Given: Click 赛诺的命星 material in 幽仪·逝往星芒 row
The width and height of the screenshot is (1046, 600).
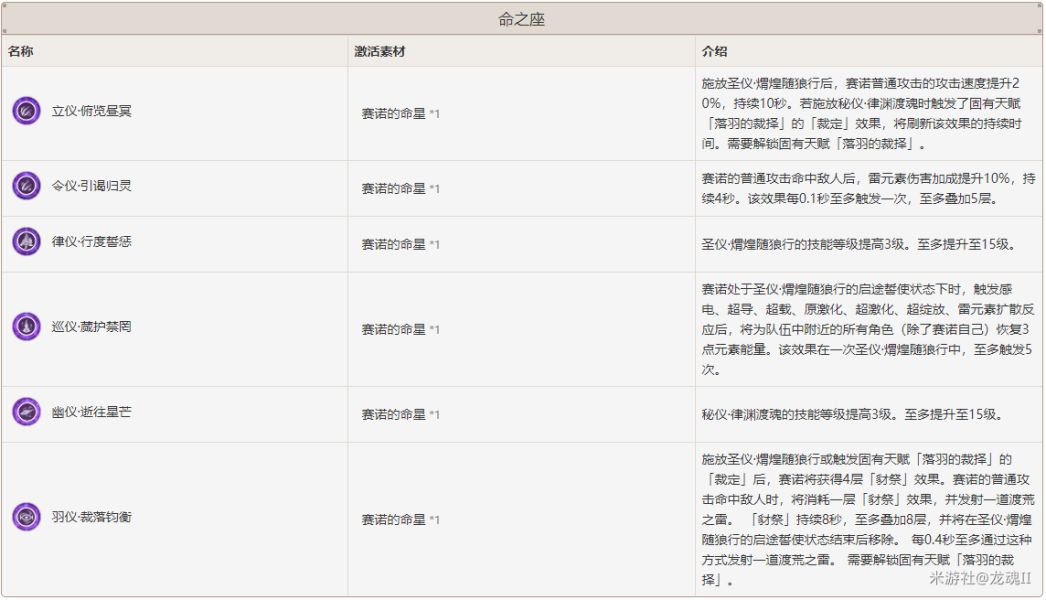Looking at the screenshot, I should (x=400, y=414).
